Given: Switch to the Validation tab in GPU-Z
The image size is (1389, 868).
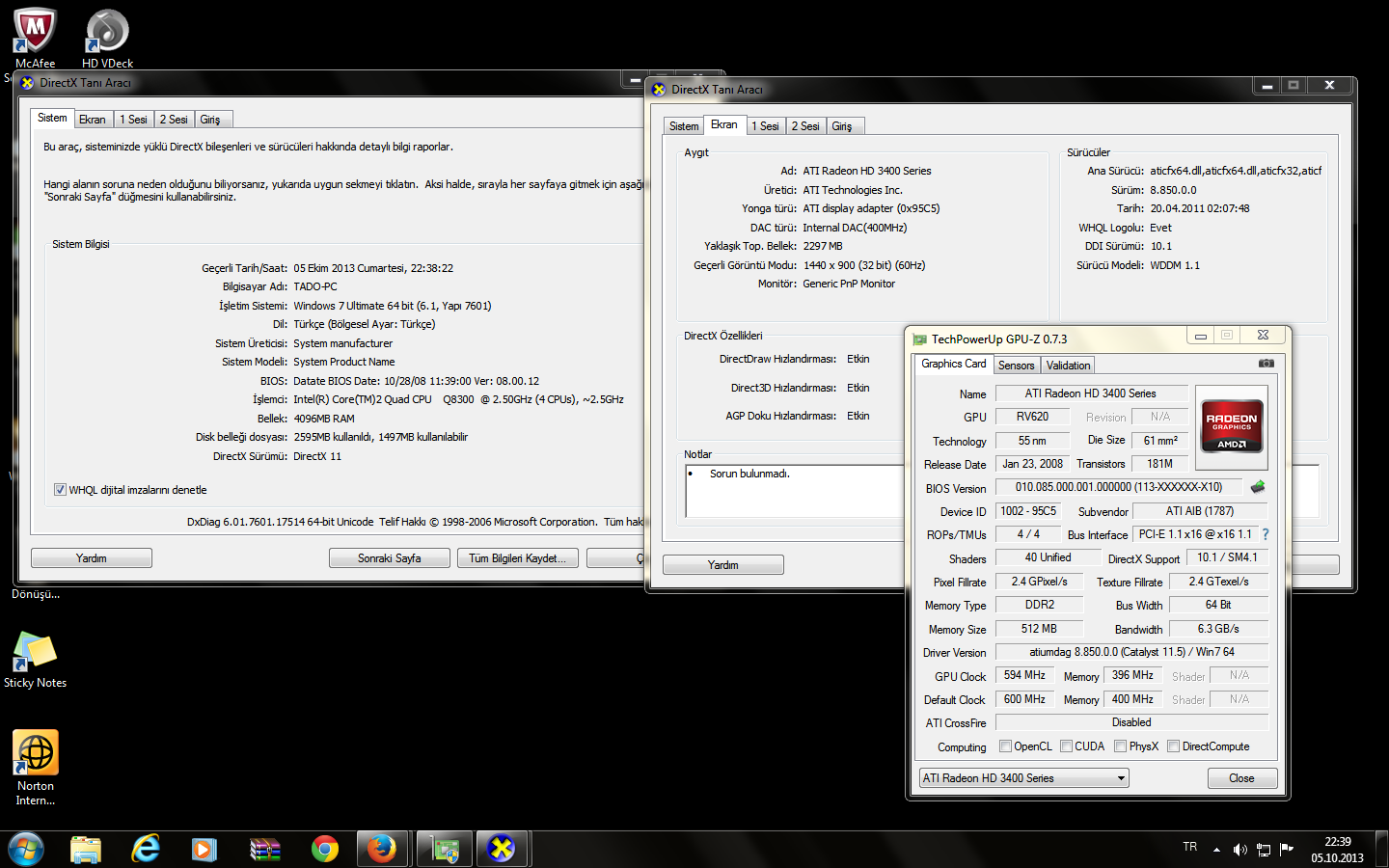Looking at the screenshot, I should click(x=1068, y=366).
